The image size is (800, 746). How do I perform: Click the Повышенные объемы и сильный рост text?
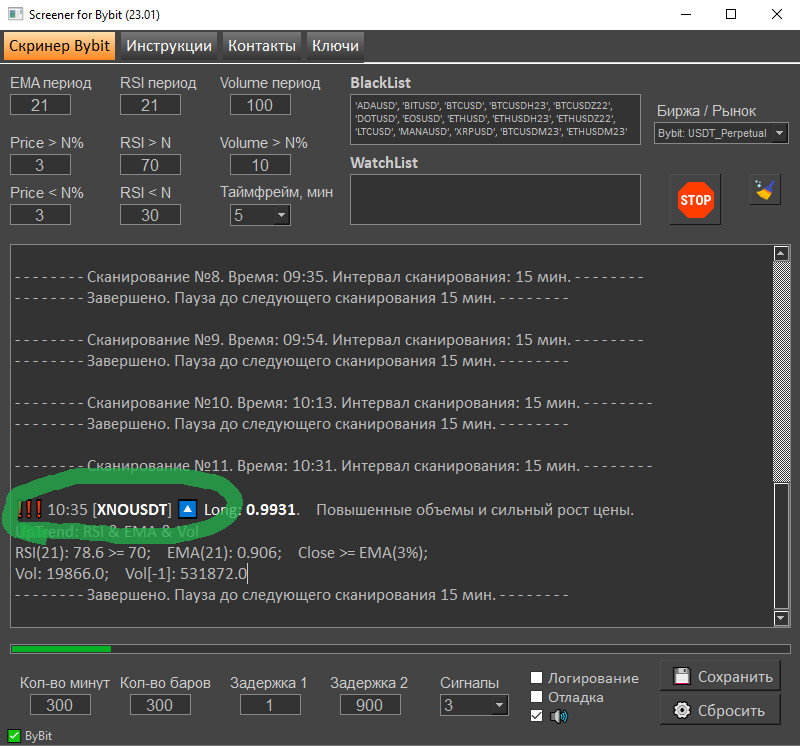click(x=474, y=510)
